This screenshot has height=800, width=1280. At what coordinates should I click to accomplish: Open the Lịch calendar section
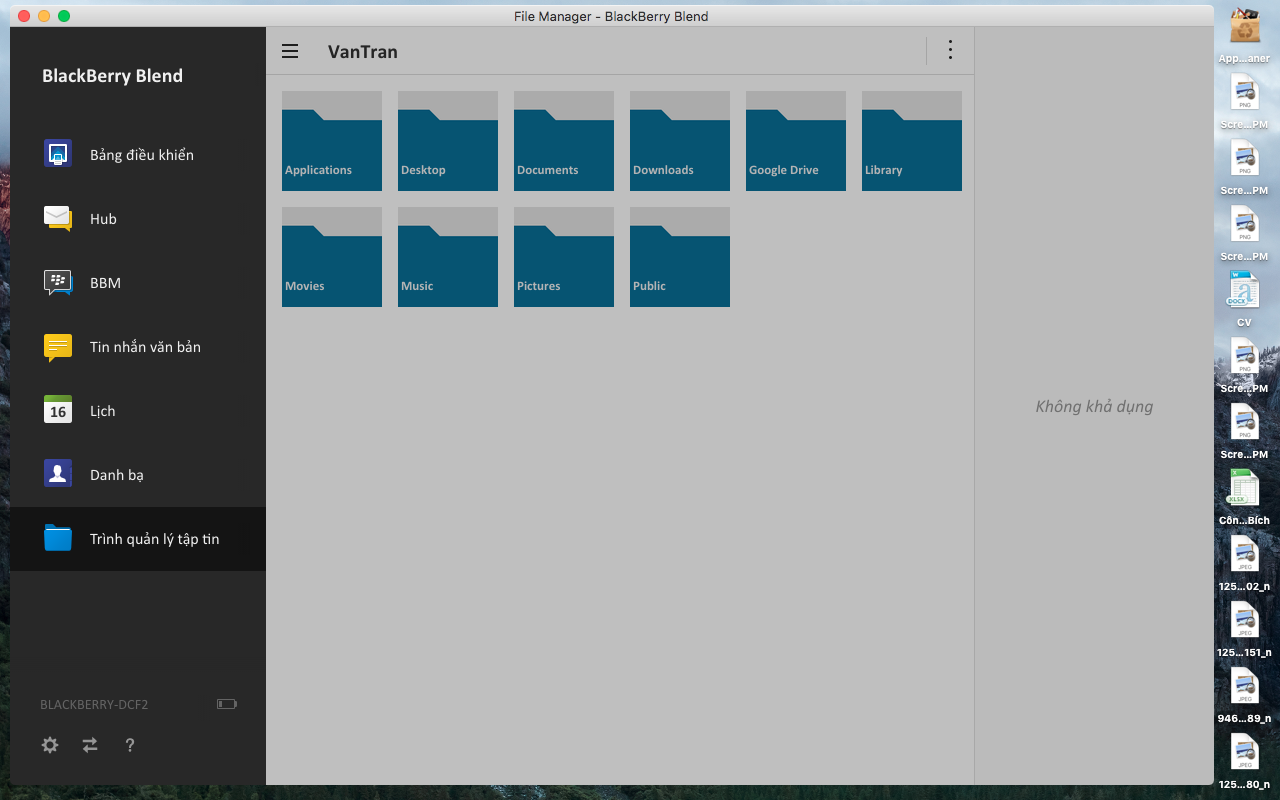138,411
